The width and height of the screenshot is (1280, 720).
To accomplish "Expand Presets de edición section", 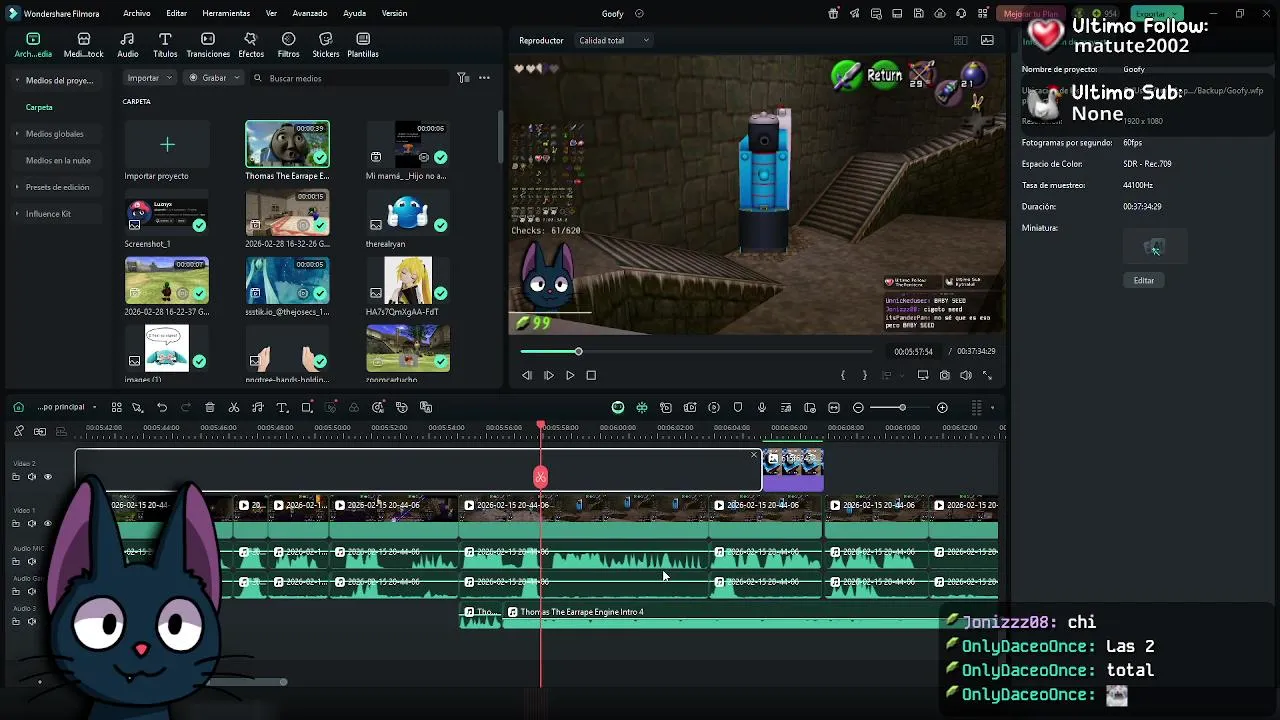I will click(17, 187).
